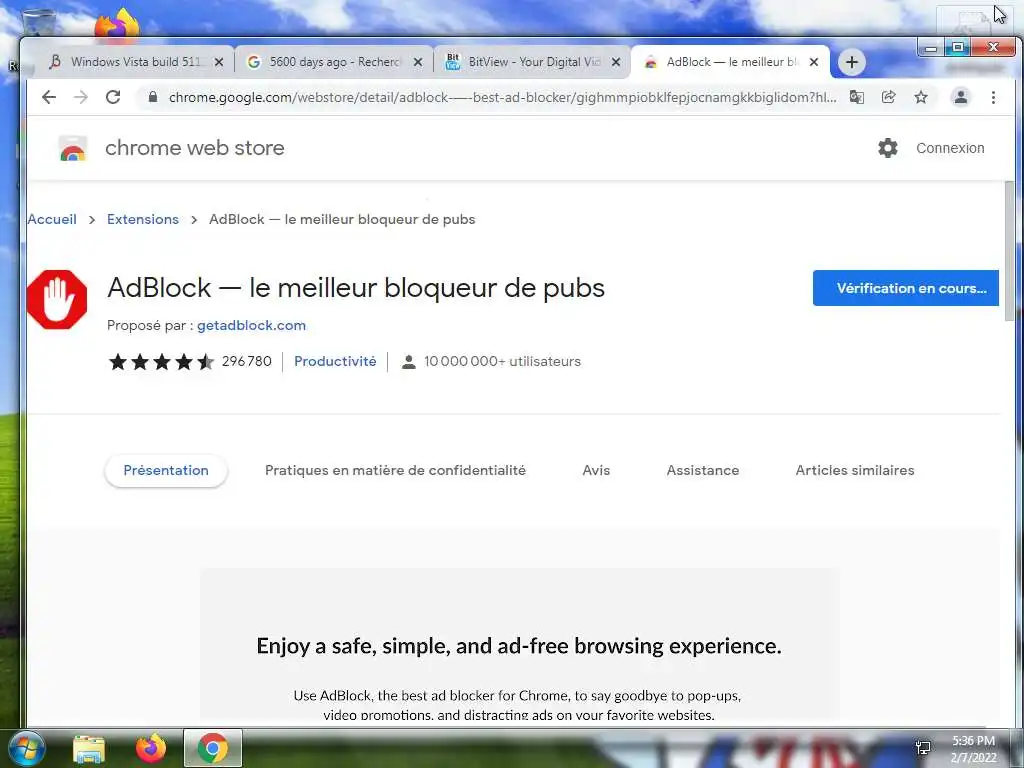Open Chrome three-dot menu
Screen dimensions: 1024x768
pos(993,97)
